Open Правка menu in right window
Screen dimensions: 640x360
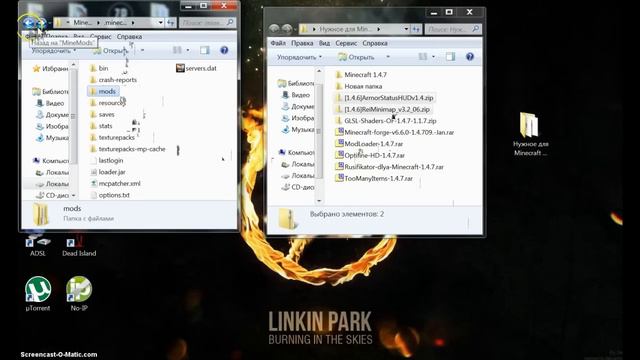(x=302, y=43)
